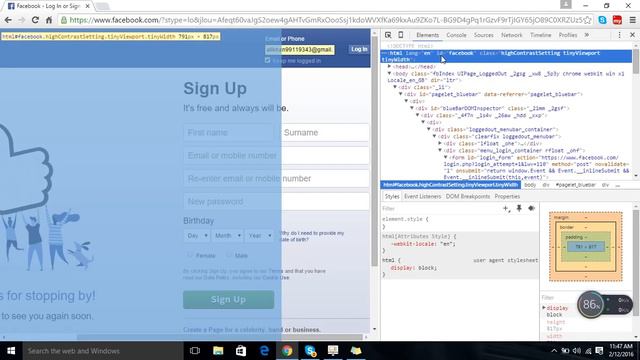The height and width of the screenshot is (360, 640).
Task: Select the body breadcrumb in DevTools
Action: (530, 185)
